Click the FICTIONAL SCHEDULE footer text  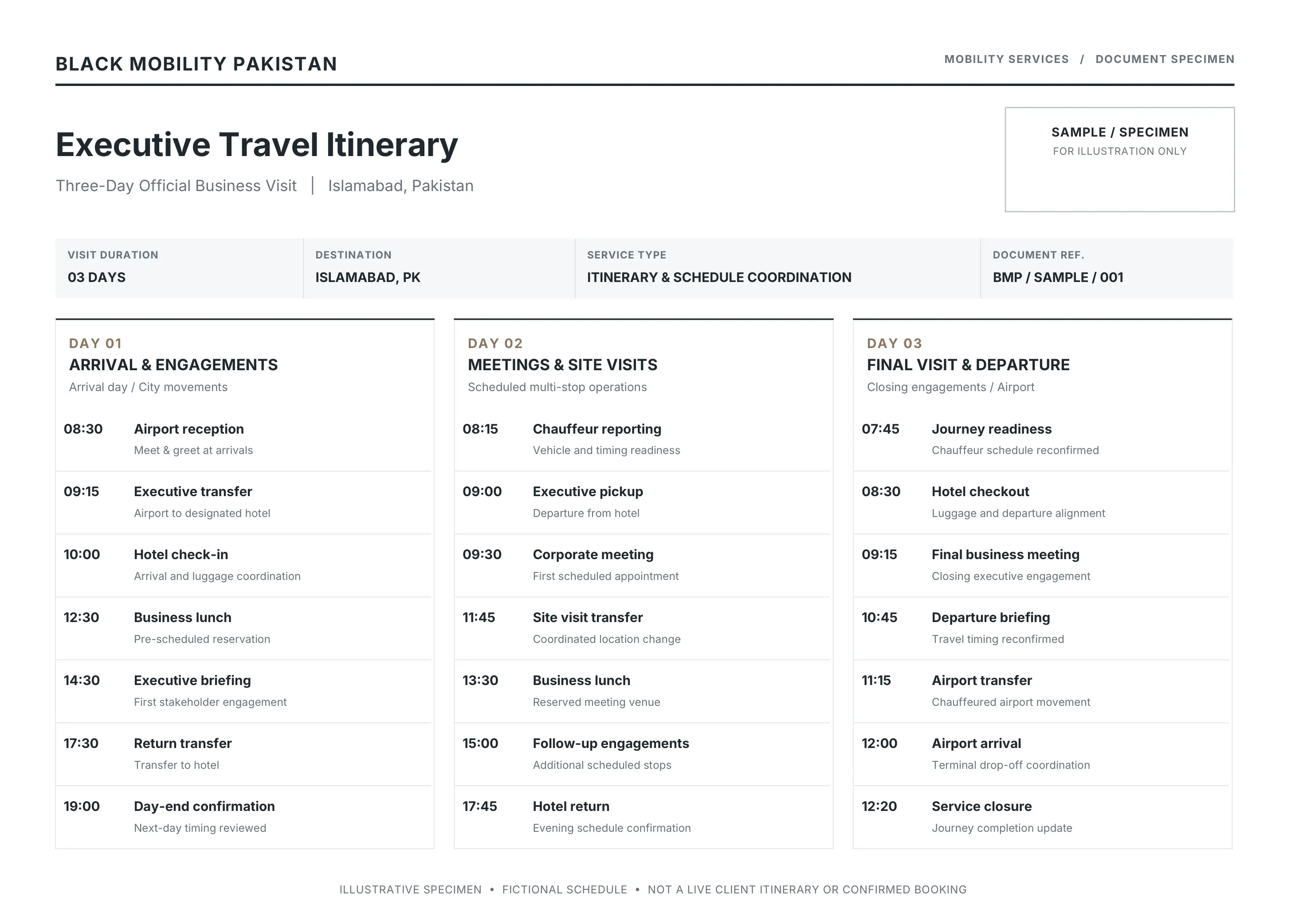(565, 889)
